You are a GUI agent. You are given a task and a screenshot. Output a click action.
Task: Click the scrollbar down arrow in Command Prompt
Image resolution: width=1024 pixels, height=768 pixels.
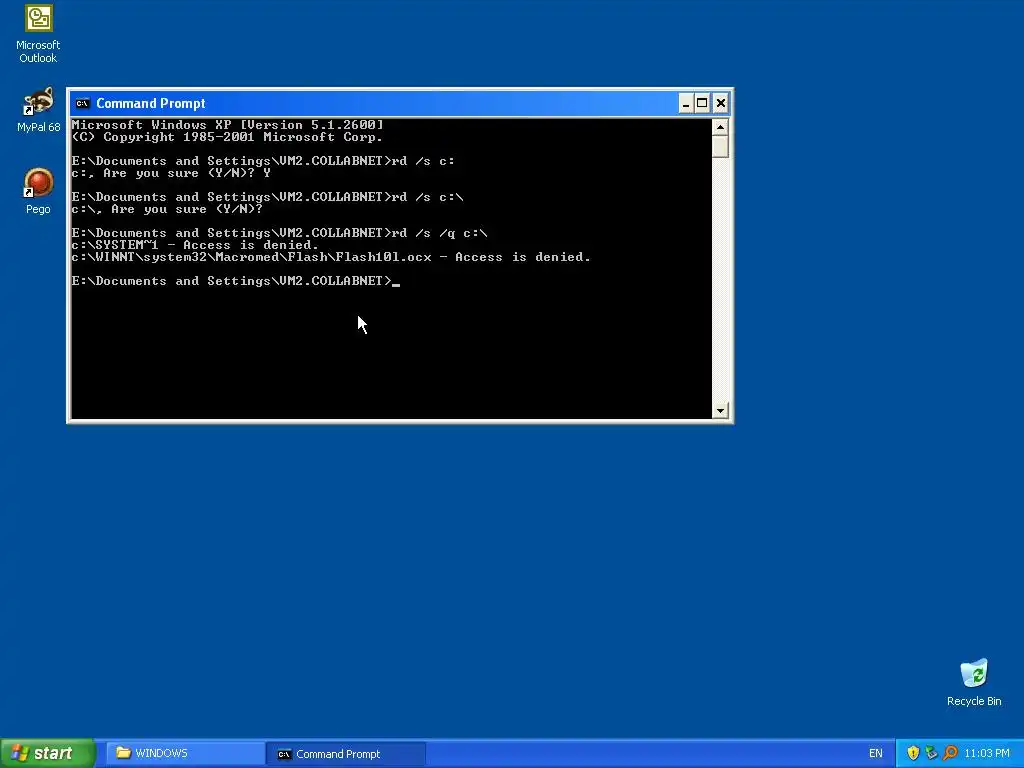(x=720, y=410)
